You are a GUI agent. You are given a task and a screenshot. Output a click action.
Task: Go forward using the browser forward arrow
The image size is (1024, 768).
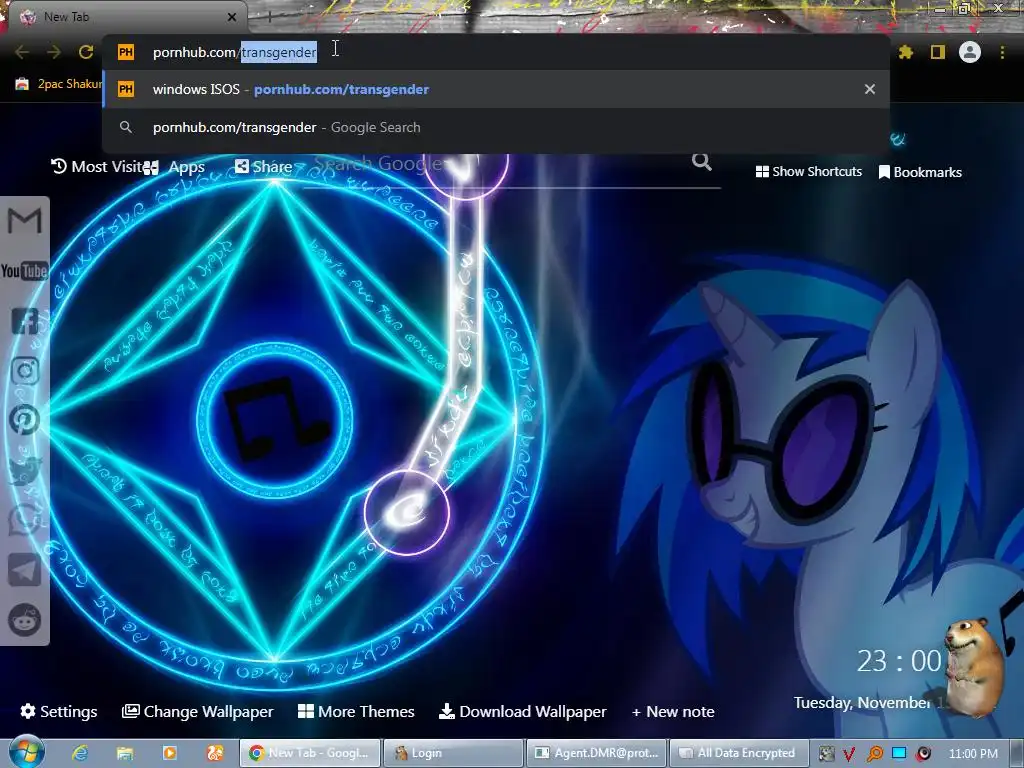pyautogui.click(x=54, y=52)
